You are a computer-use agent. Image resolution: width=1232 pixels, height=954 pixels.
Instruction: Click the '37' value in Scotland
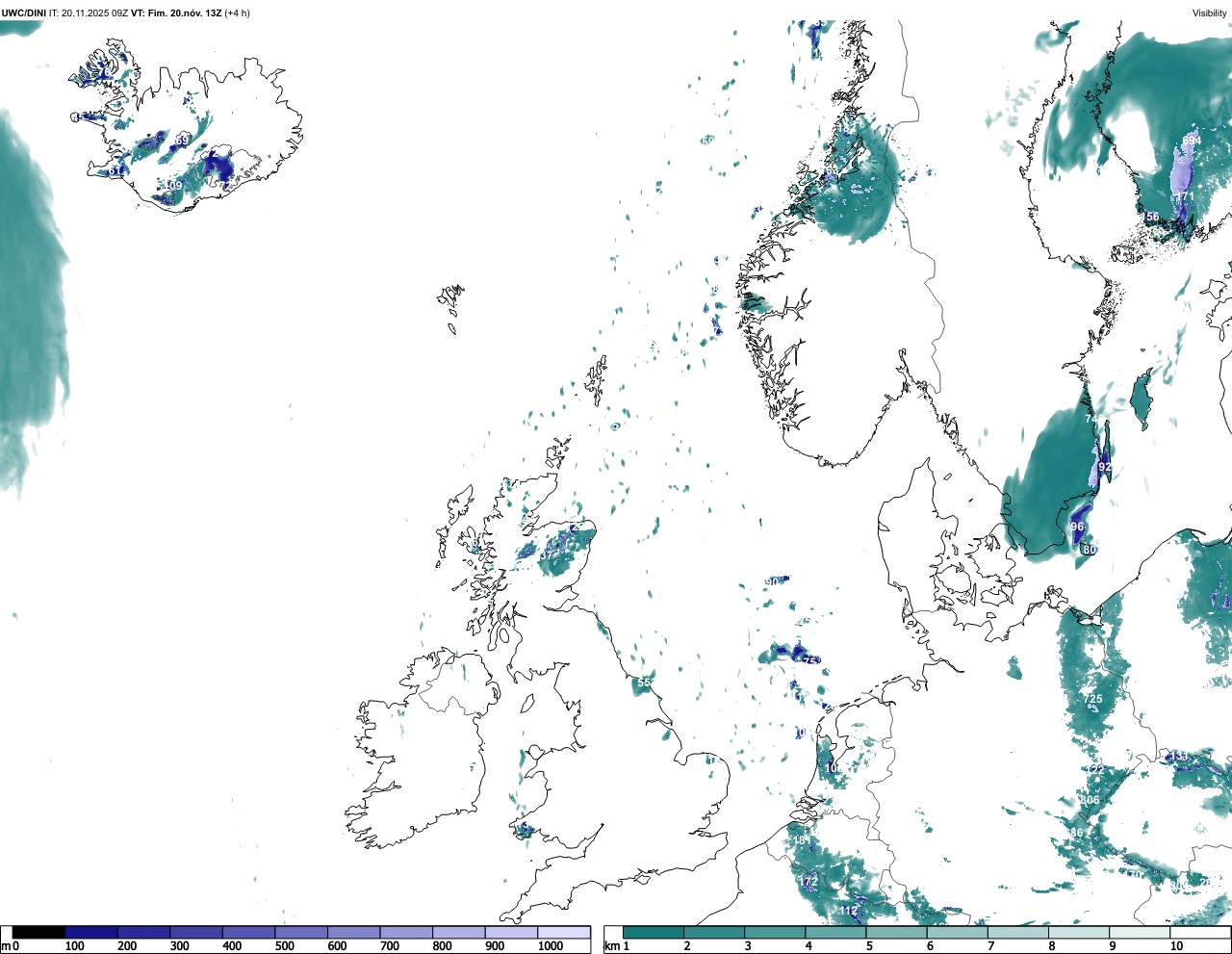tap(546, 555)
